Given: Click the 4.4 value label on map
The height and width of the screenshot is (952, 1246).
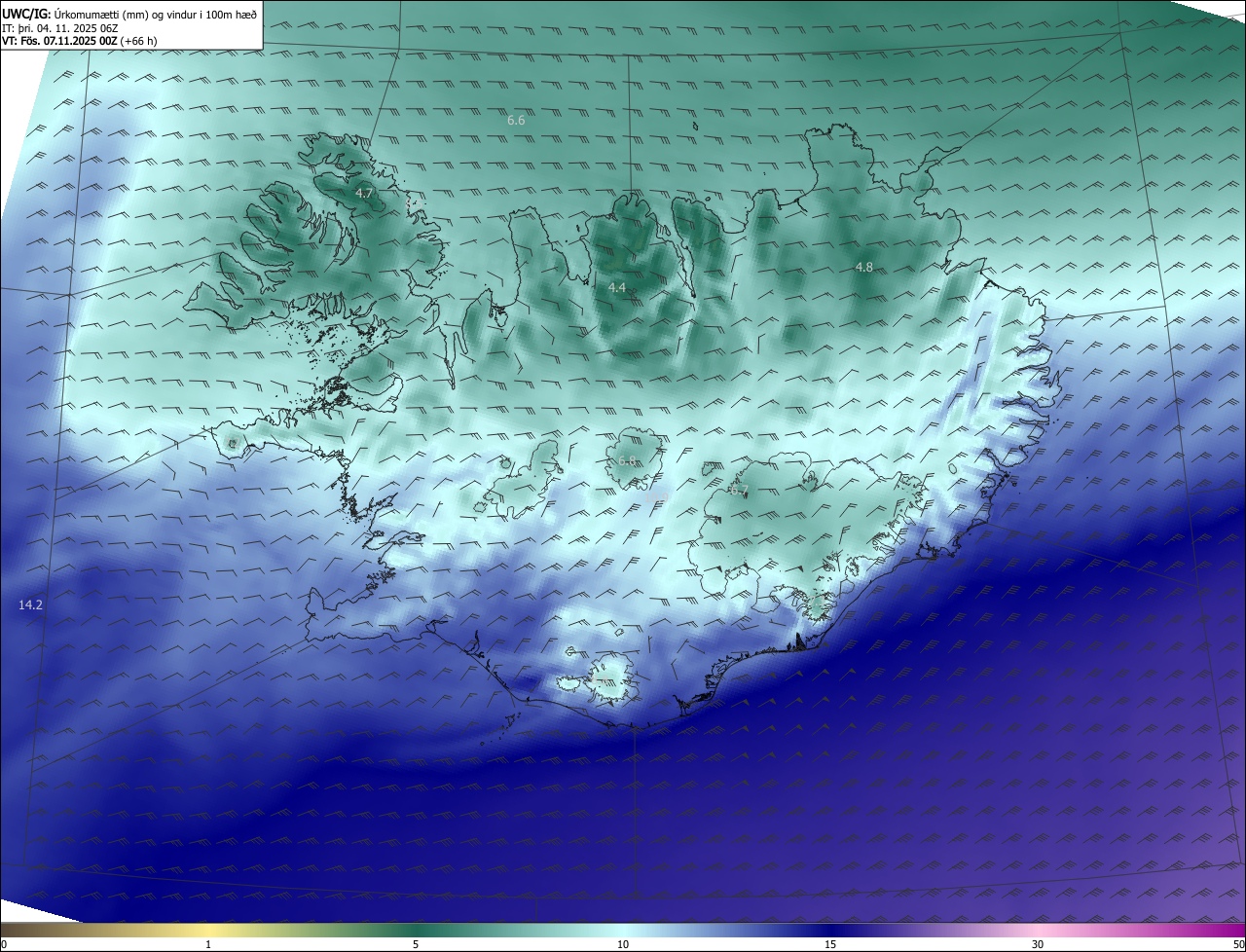Looking at the screenshot, I should (x=617, y=288).
